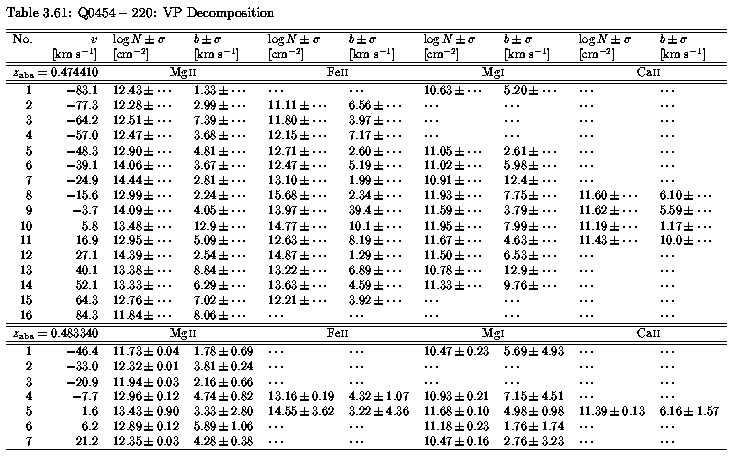Select the MgII column density "11.84±···"
Screen dimensions: 735x460
[x=142, y=315]
